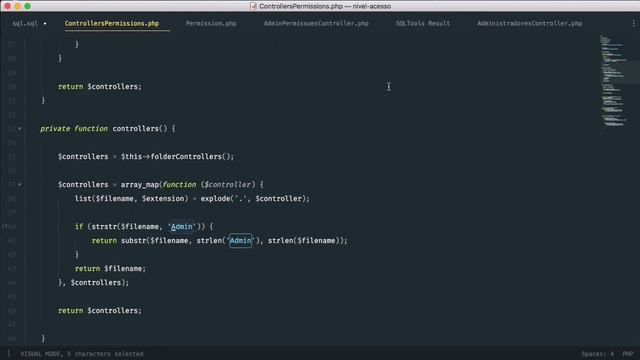The image size is (640, 360).
Task: Collapse the private function controllers fold arrow
Action: click(x=19, y=129)
